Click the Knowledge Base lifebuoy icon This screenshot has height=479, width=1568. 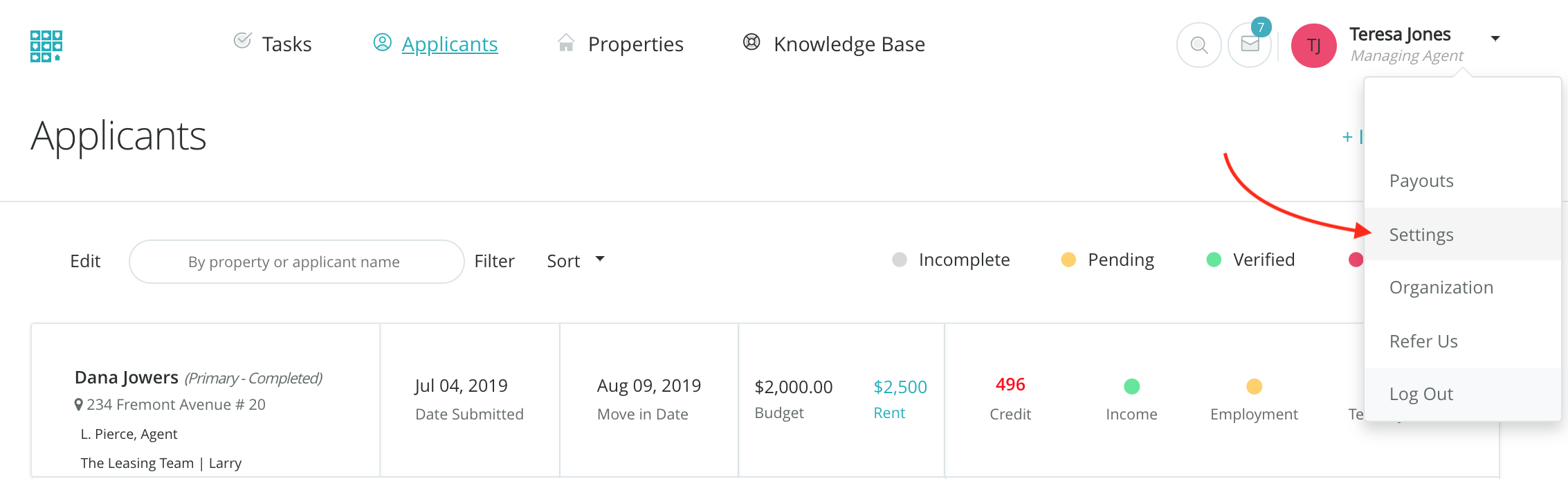pos(751,42)
